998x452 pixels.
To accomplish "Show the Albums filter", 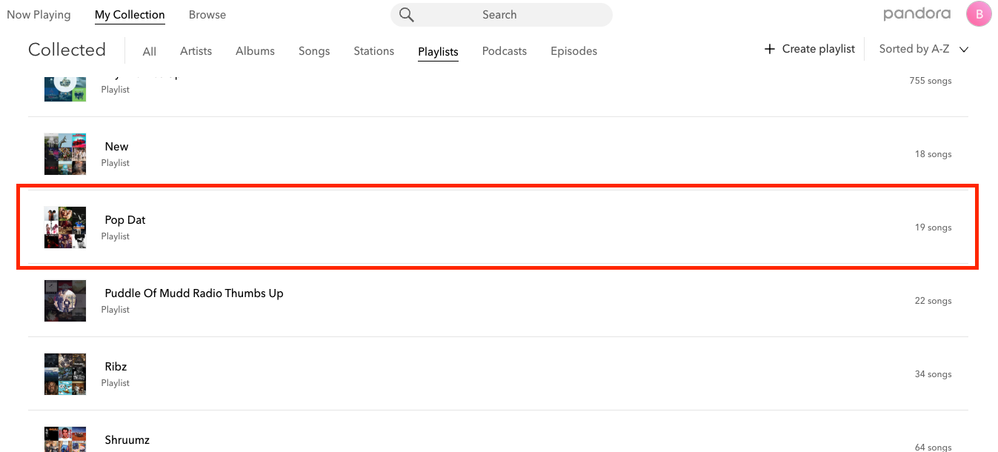I will click(x=255, y=51).
